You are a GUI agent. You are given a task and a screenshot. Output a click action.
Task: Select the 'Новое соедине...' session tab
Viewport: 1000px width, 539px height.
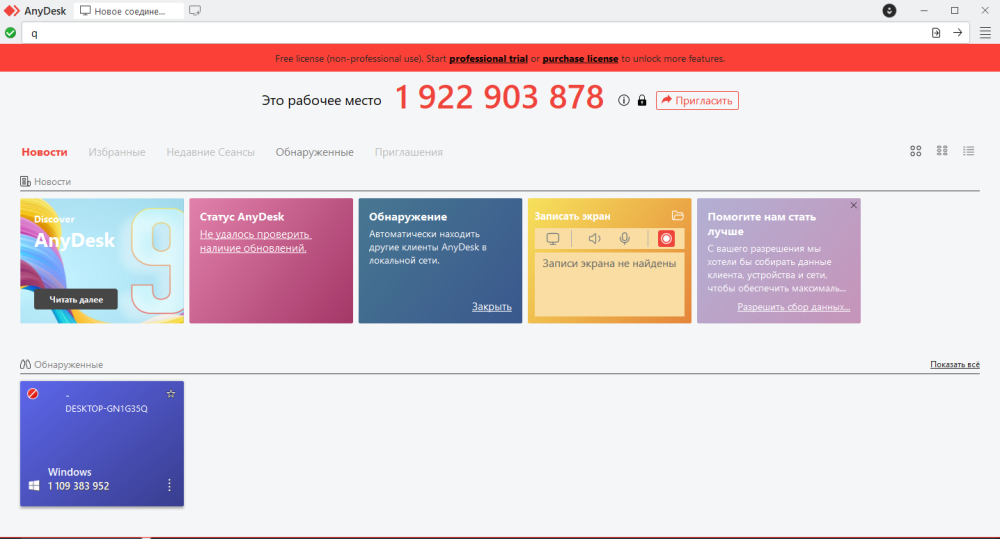point(128,11)
